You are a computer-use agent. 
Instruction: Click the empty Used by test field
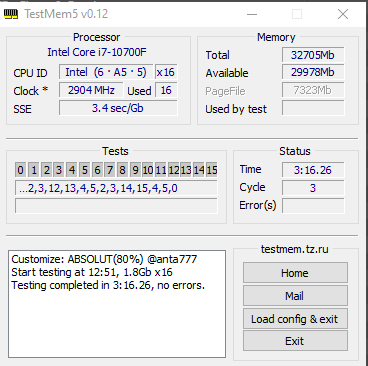pos(313,108)
